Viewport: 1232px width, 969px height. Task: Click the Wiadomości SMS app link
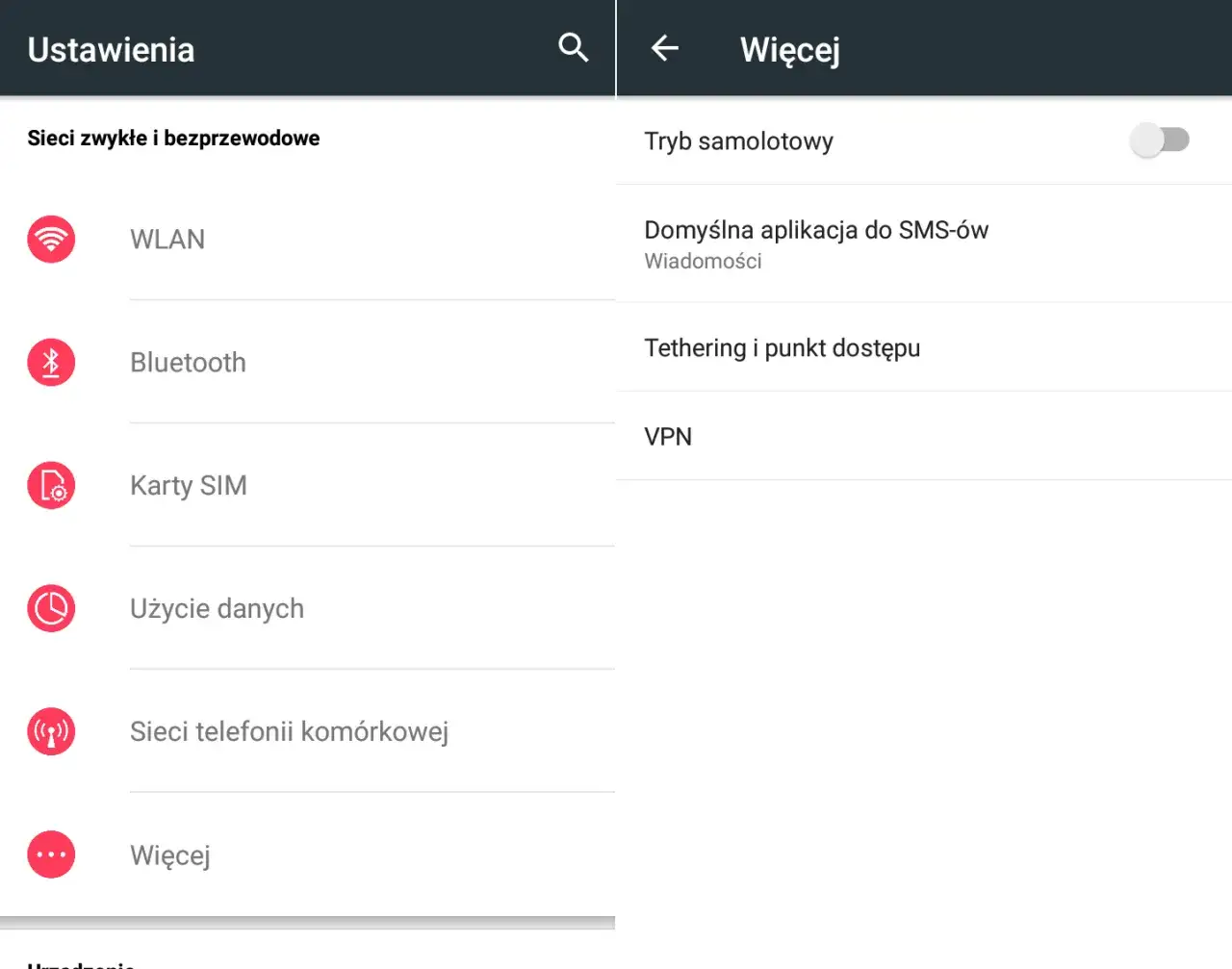704,261
